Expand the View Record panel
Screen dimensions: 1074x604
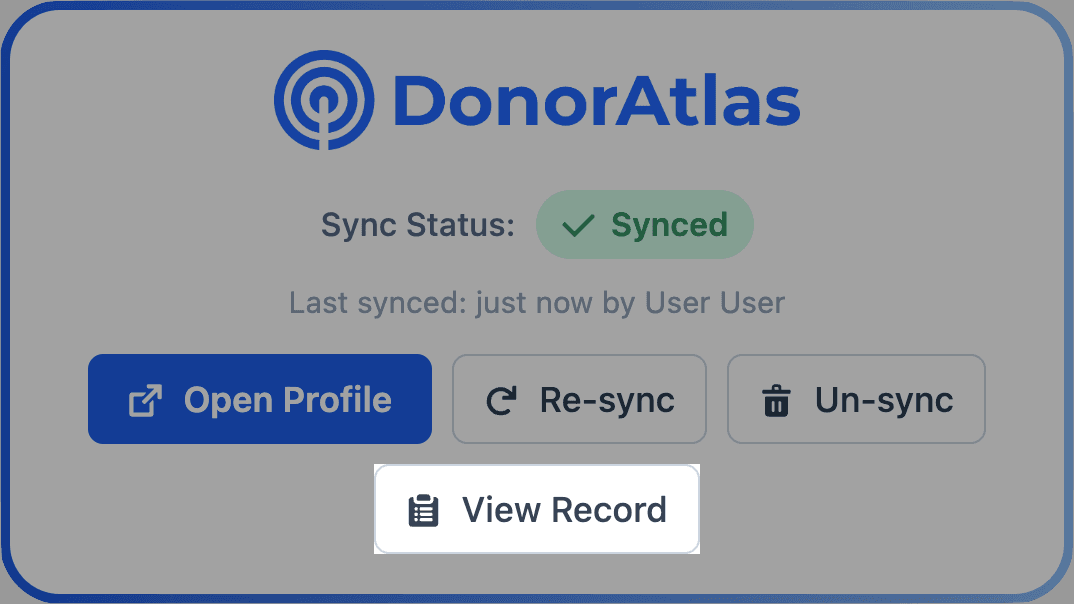[x=536, y=509]
